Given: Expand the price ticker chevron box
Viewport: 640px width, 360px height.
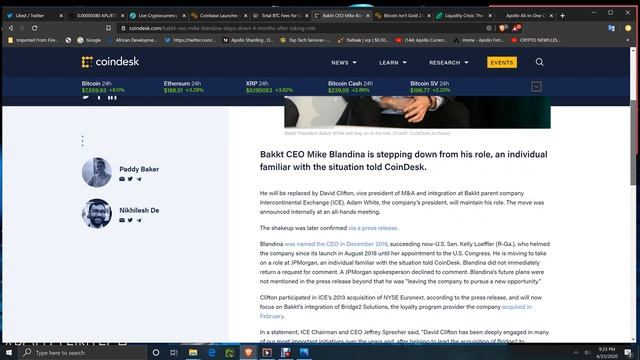Looking at the screenshot, I should pos(536,87).
